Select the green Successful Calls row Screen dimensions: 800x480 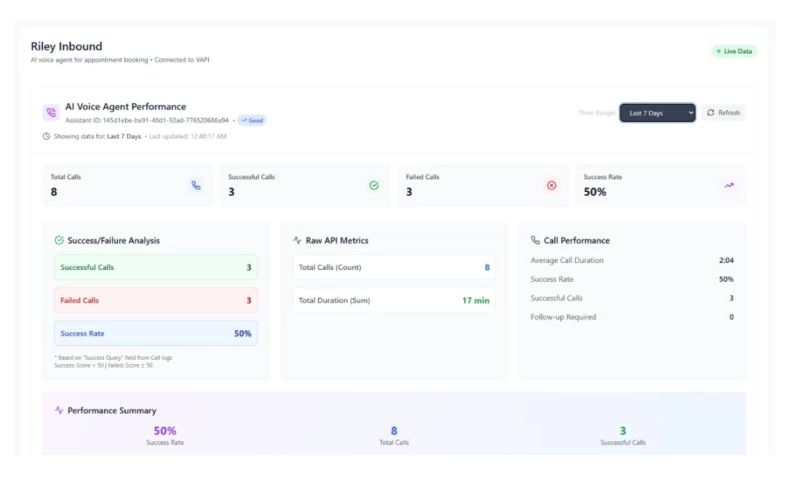(155, 267)
